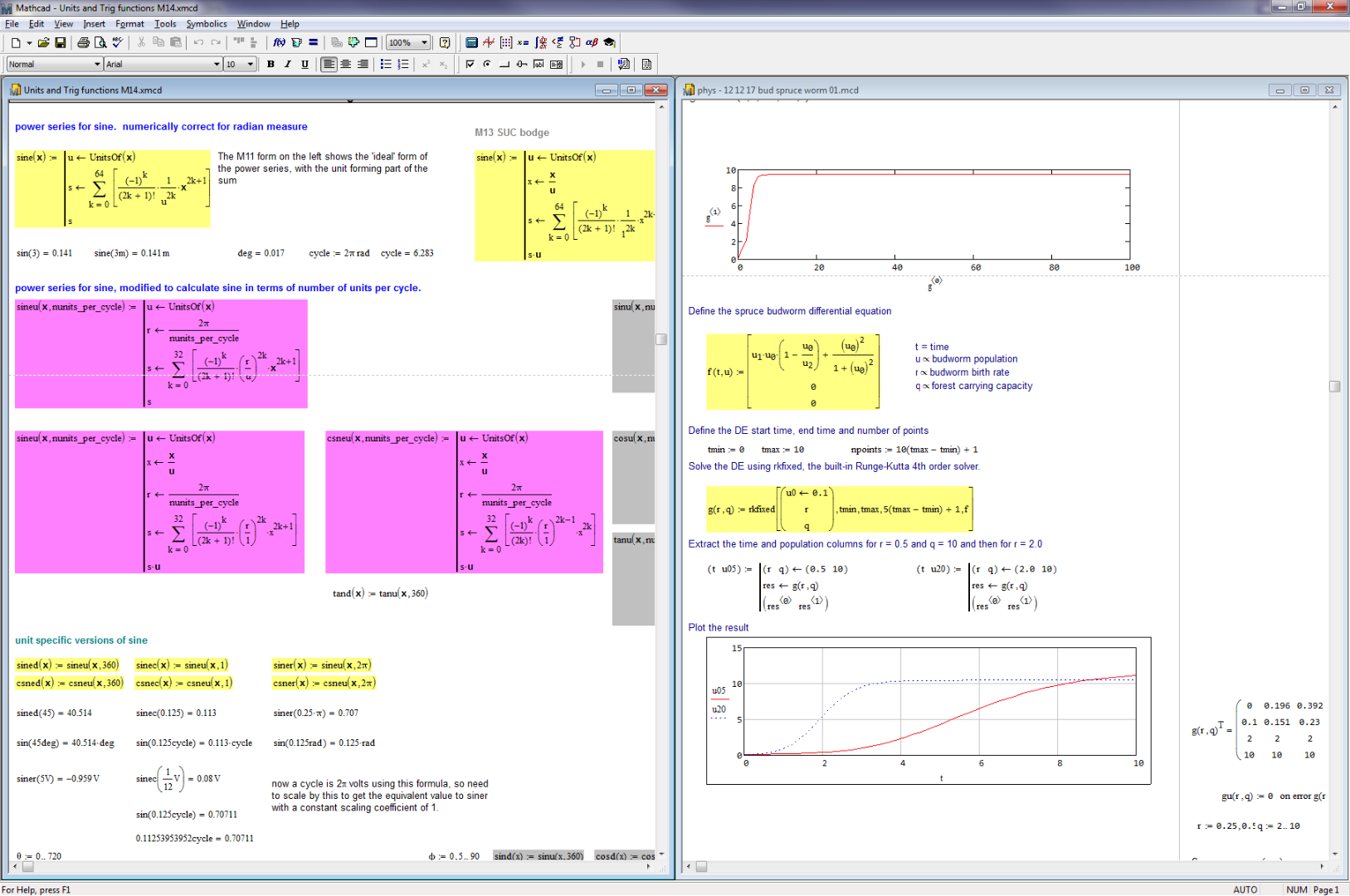The image size is (1350, 896).
Task: Open the Insert menu
Action: pos(94,24)
